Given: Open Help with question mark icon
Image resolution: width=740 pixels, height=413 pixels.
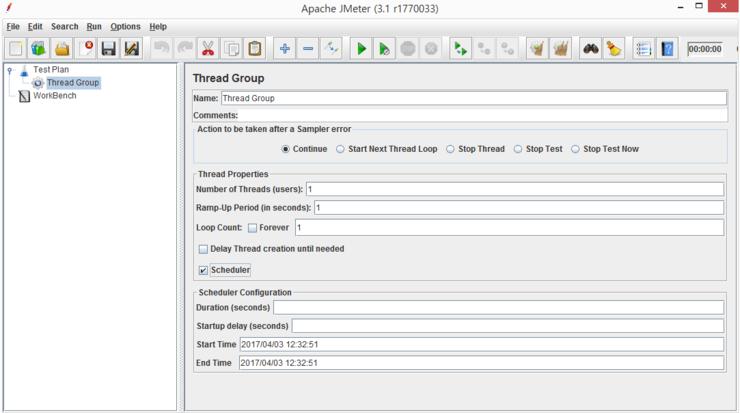Looking at the screenshot, I should 667,49.
